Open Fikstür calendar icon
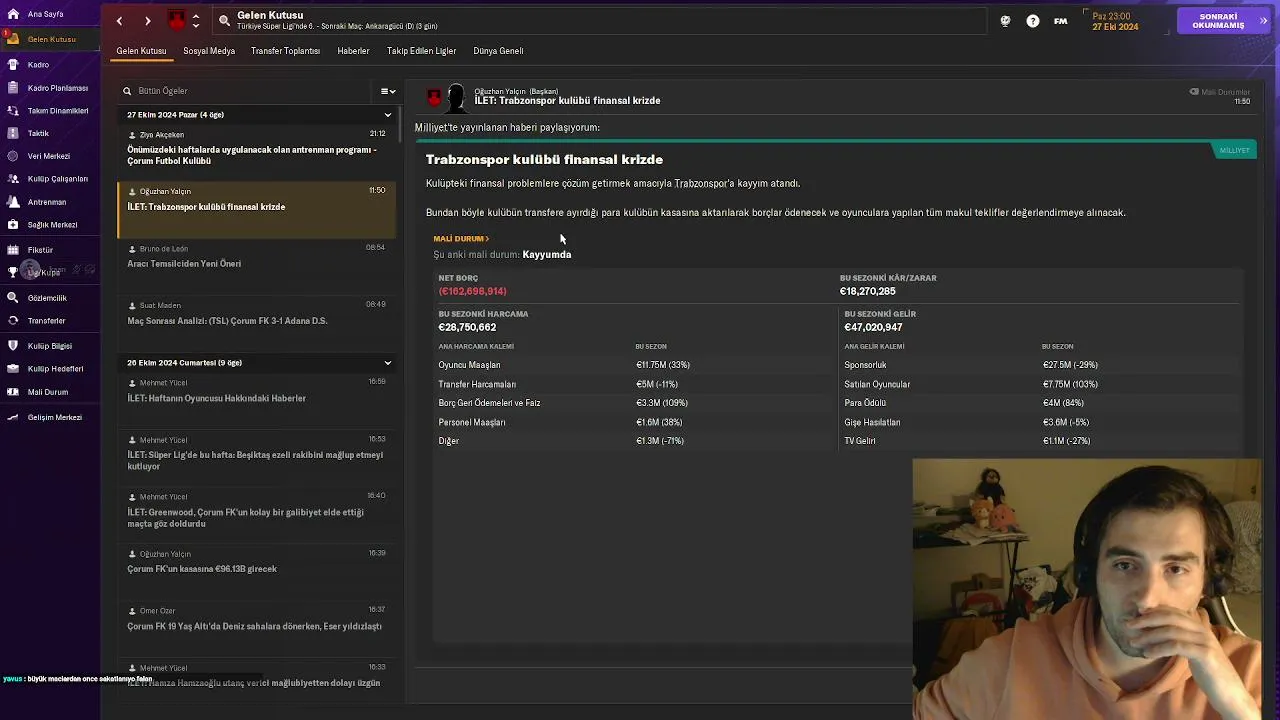 pos(13,250)
